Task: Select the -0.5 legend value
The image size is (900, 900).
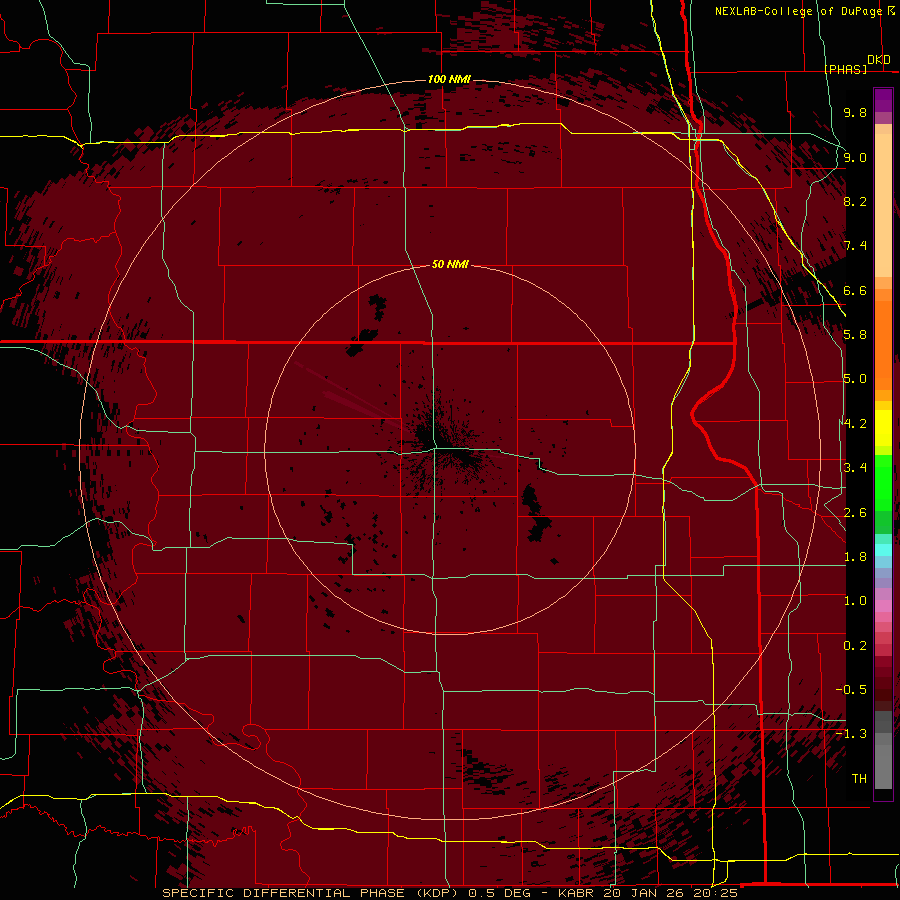Action: (x=851, y=690)
